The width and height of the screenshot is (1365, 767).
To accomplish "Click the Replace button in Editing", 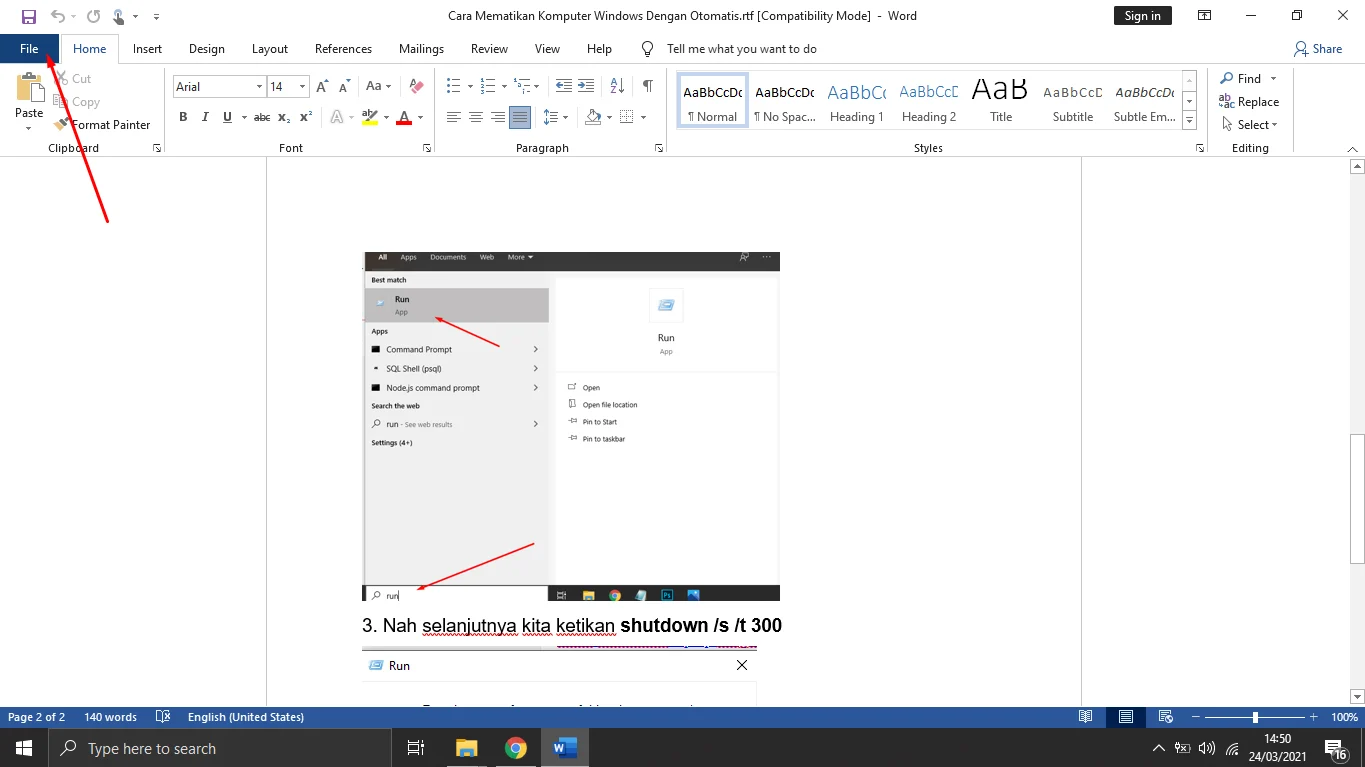I will click(1249, 102).
